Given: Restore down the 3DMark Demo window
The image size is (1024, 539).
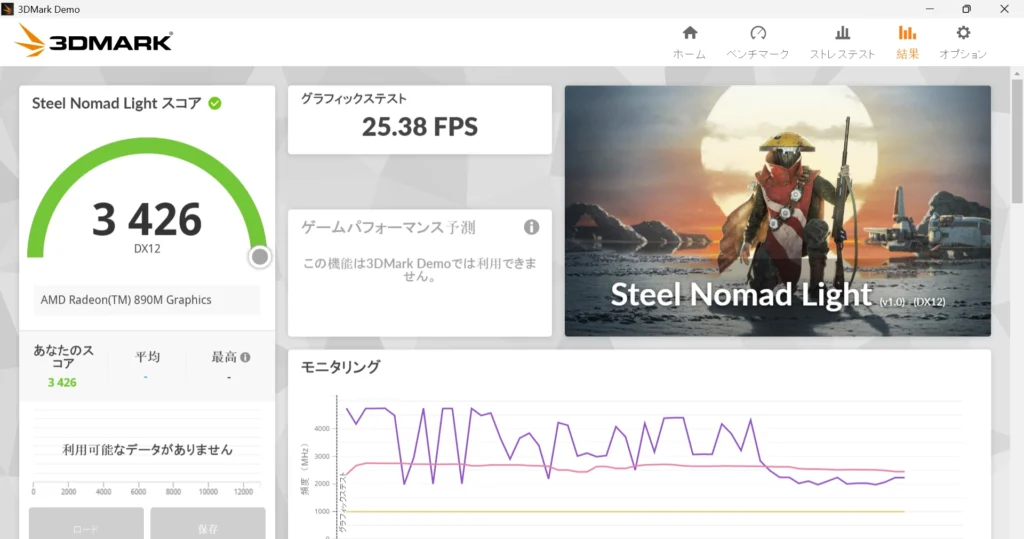Looking at the screenshot, I should pos(966,9).
